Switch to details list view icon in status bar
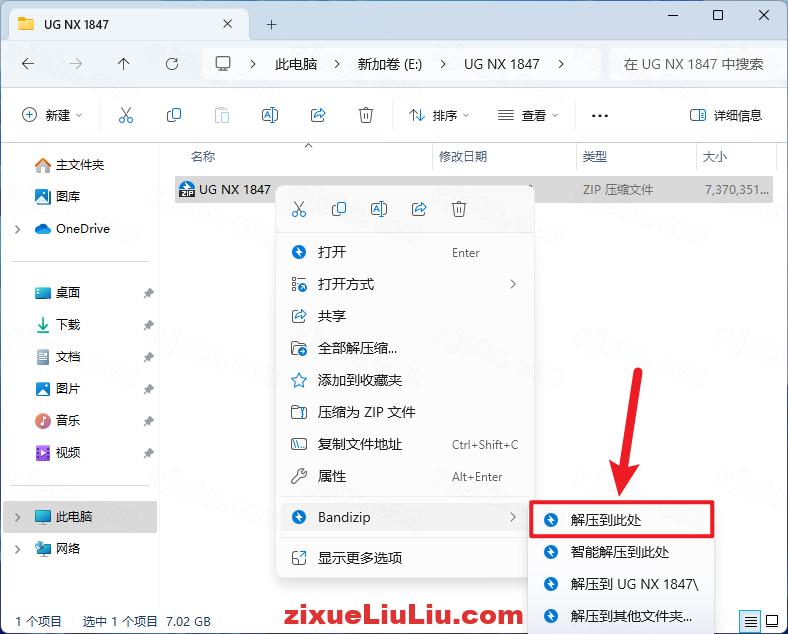Viewport: 788px width, 634px height. click(x=750, y=622)
